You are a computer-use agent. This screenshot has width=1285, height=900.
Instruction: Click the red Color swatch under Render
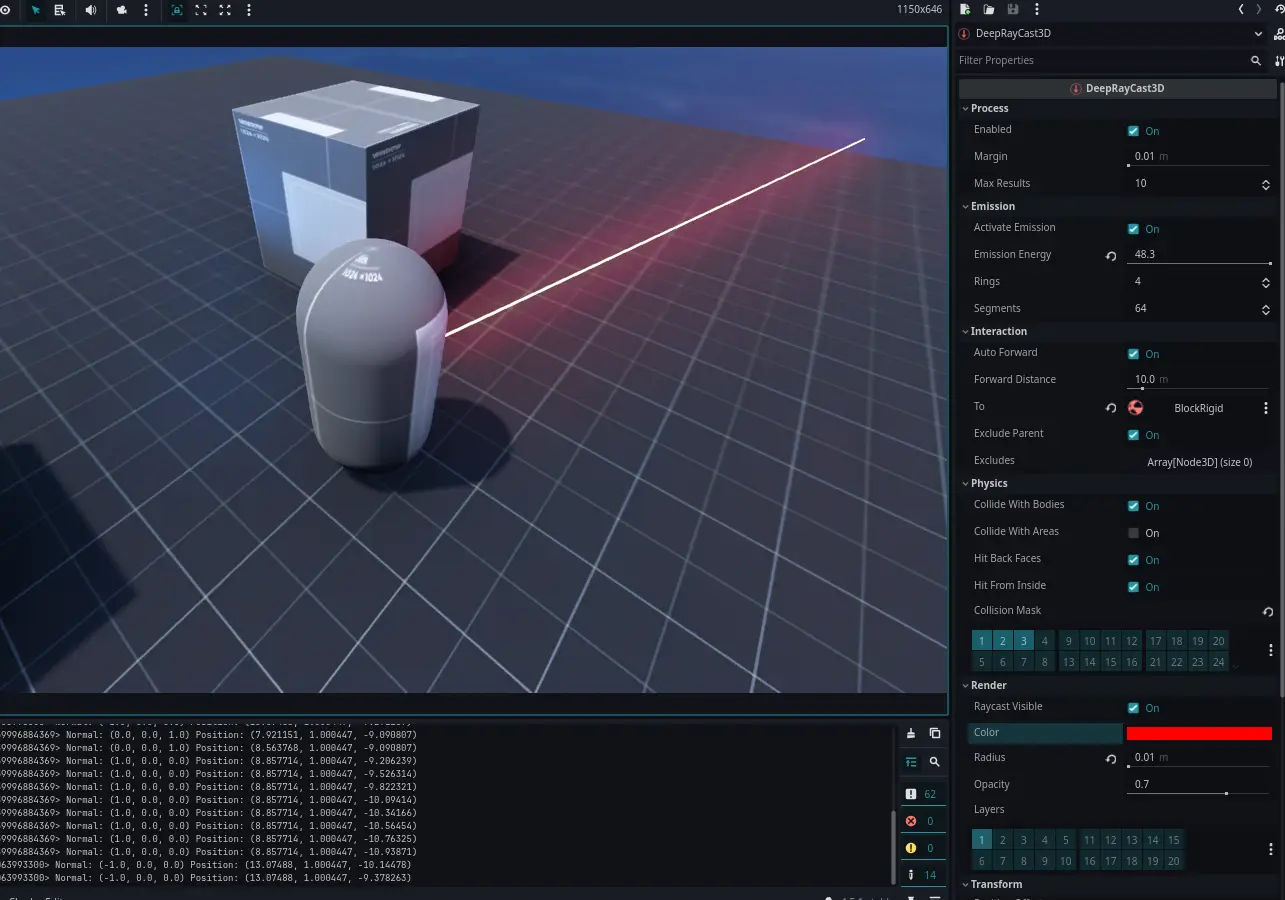click(1199, 732)
